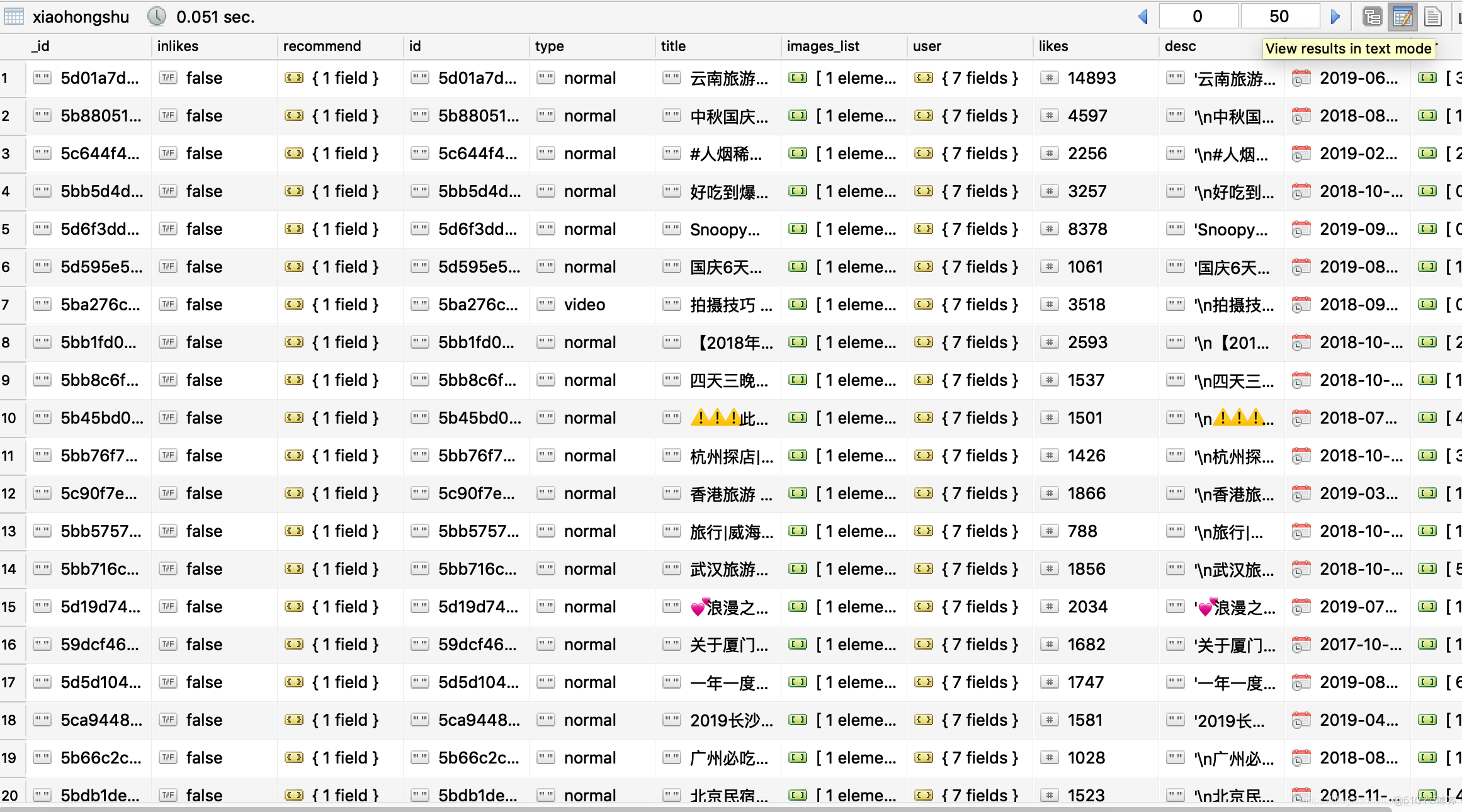The width and height of the screenshot is (1462, 812).
Task: Click the previous page left arrow
Action: 1143,17
